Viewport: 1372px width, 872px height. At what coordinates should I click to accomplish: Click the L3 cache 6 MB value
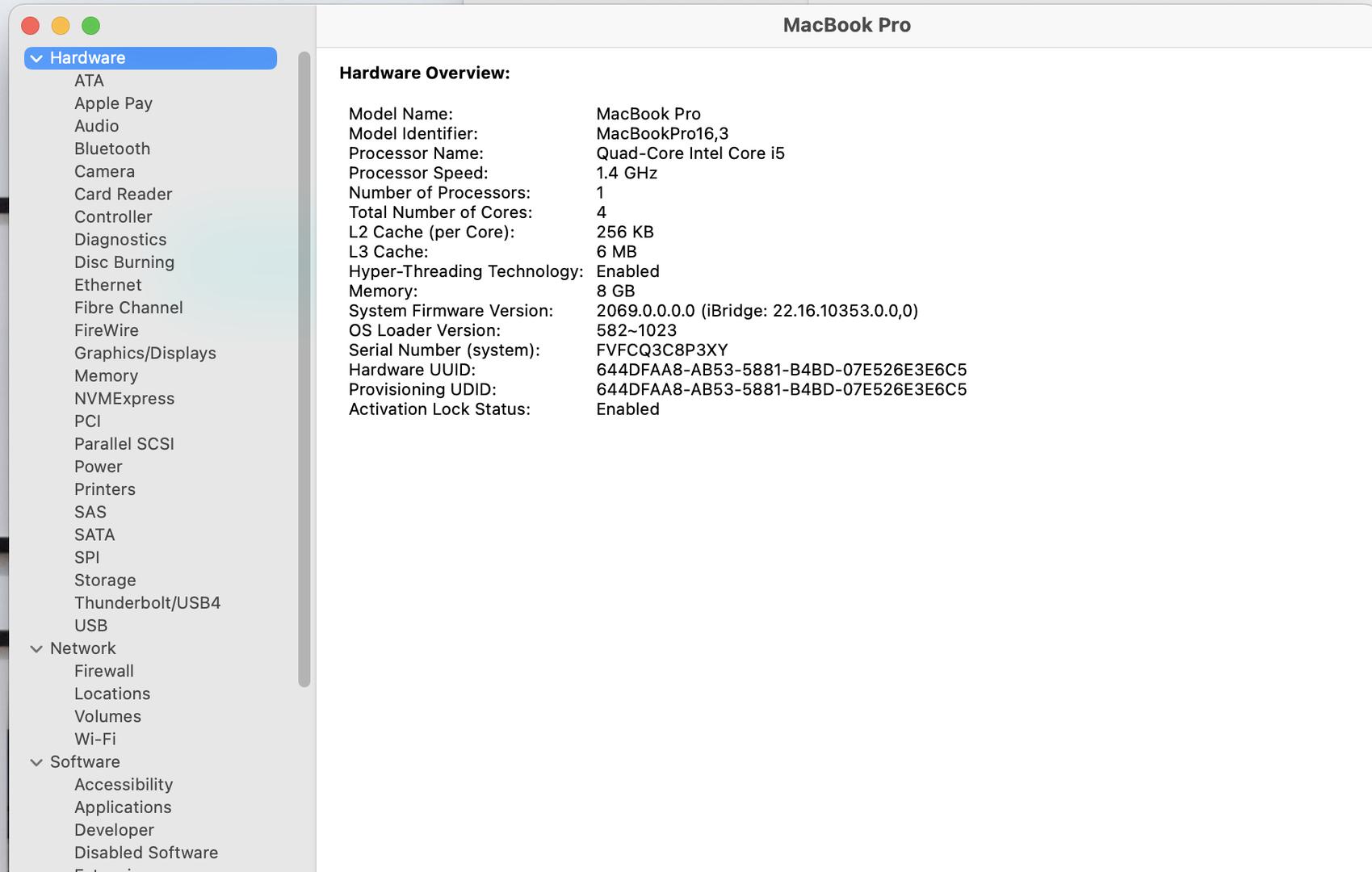click(x=616, y=252)
